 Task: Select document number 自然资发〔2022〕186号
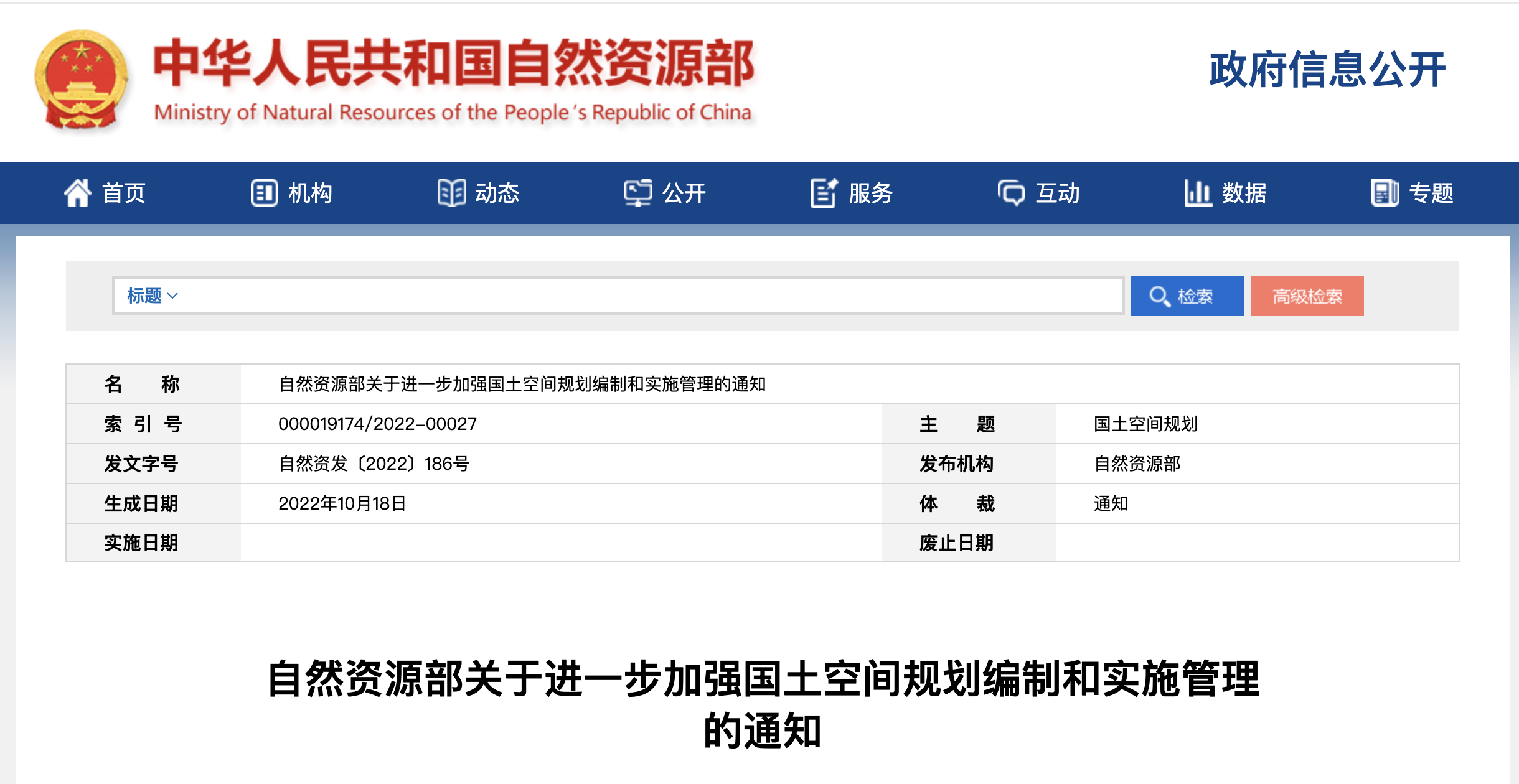[374, 464]
